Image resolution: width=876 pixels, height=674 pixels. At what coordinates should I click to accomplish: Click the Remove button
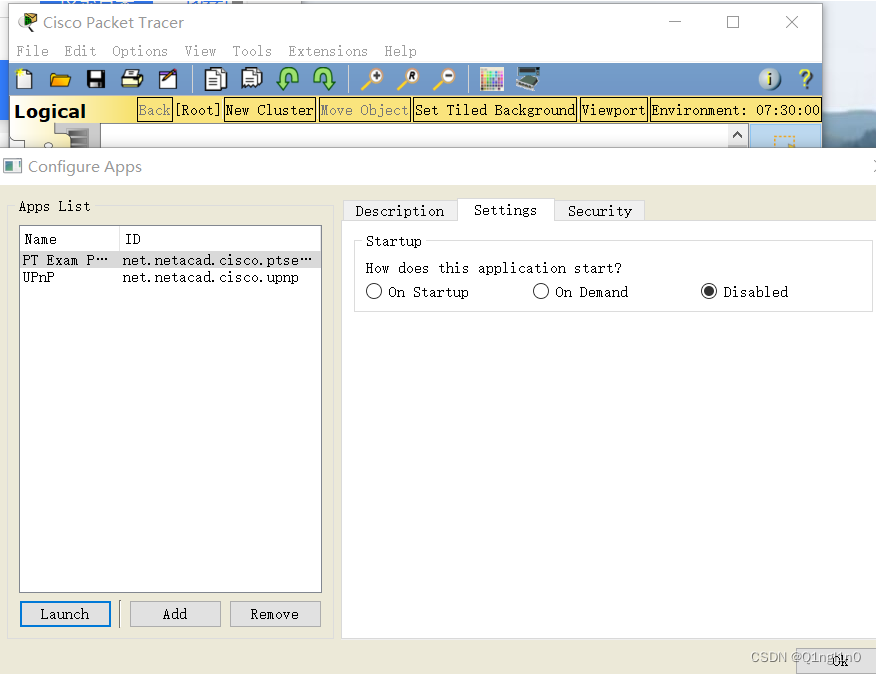point(275,614)
